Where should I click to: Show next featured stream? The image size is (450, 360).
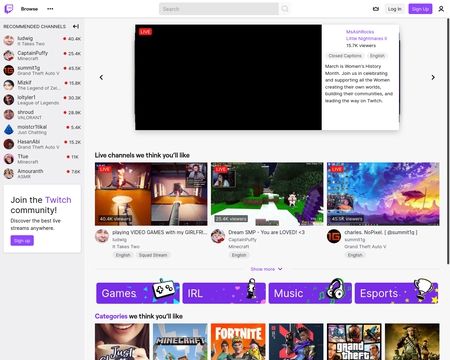click(x=433, y=77)
